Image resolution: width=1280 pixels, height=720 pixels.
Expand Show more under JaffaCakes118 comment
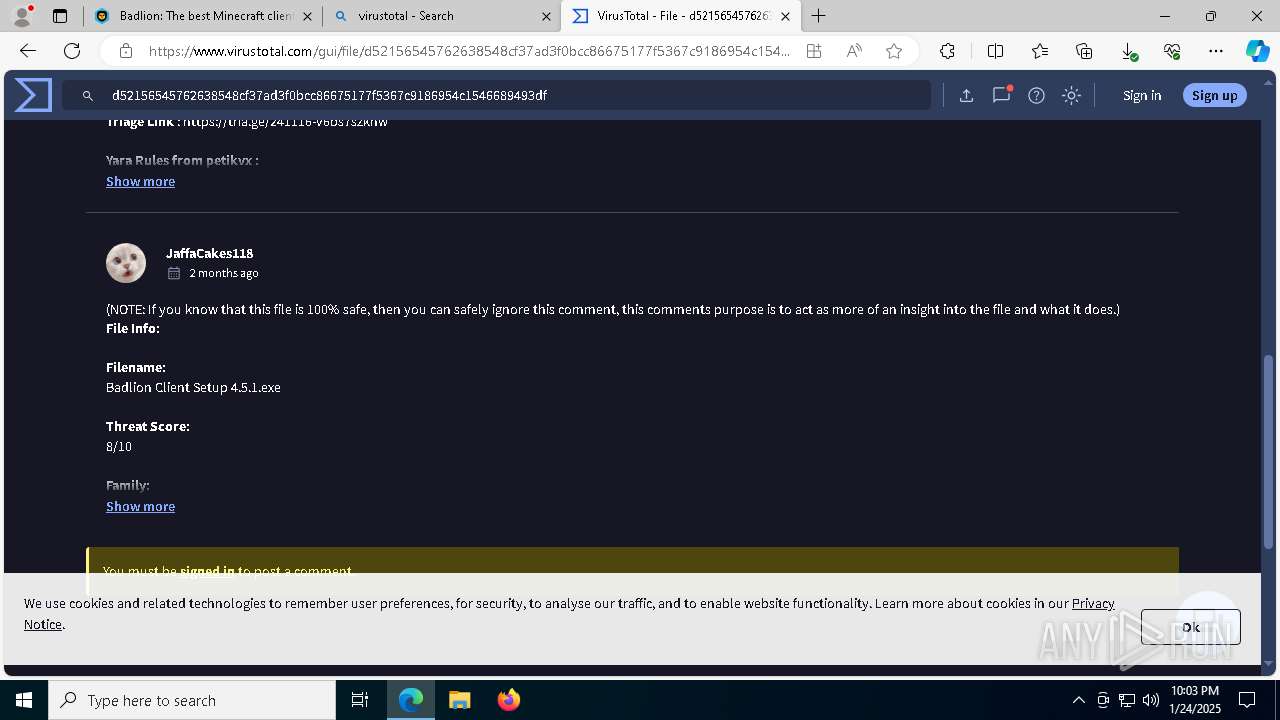pyautogui.click(x=140, y=506)
